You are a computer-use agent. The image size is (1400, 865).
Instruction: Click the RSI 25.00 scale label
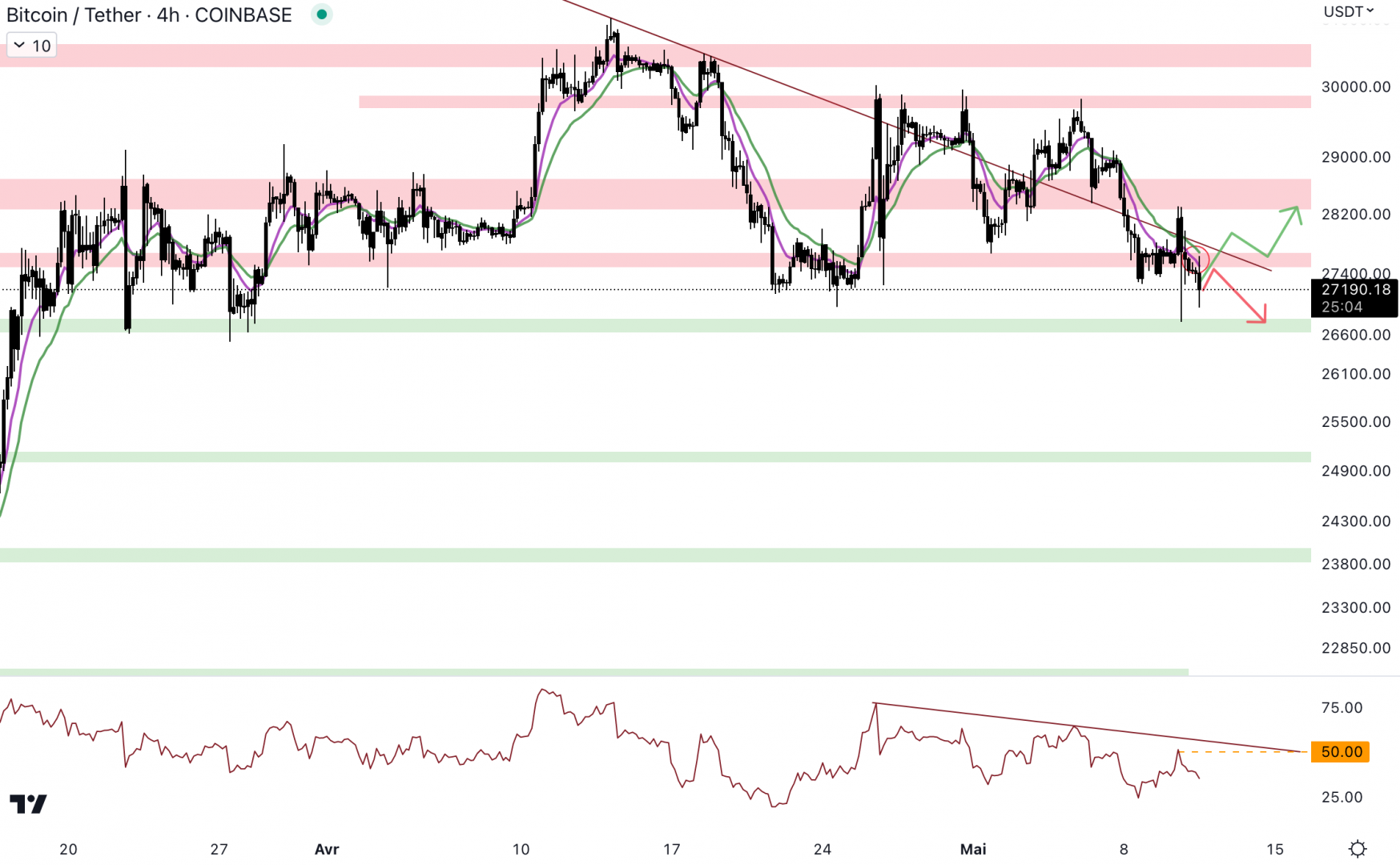tap(1342, 797)
